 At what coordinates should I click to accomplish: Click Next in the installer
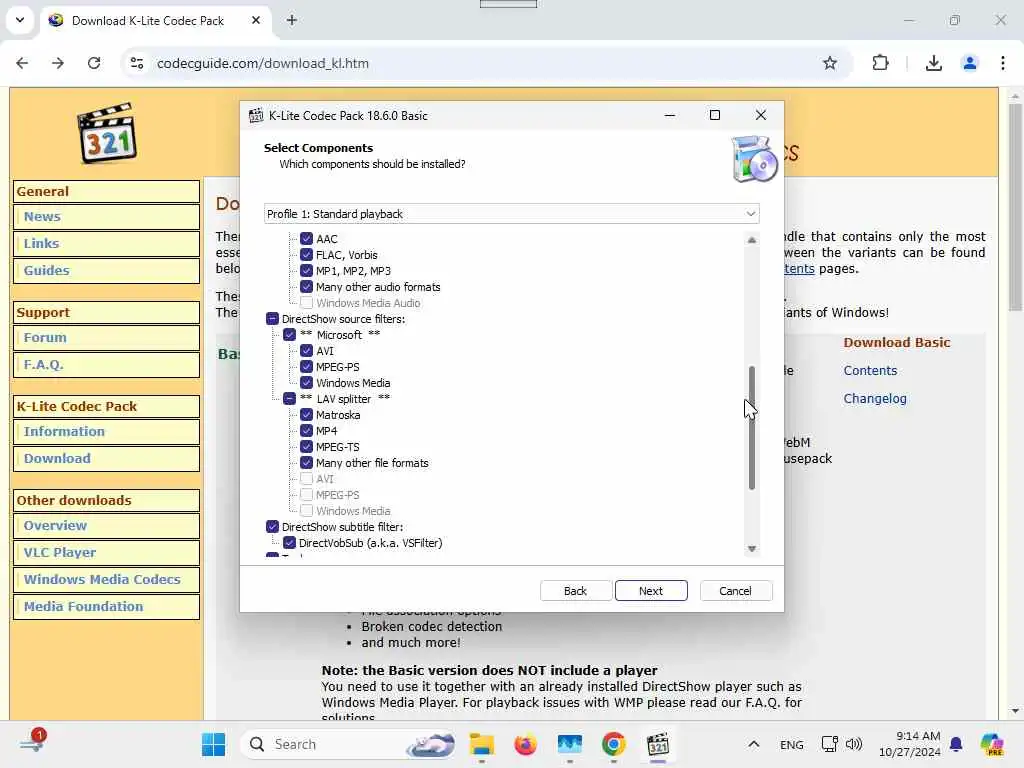click(651, 590)
